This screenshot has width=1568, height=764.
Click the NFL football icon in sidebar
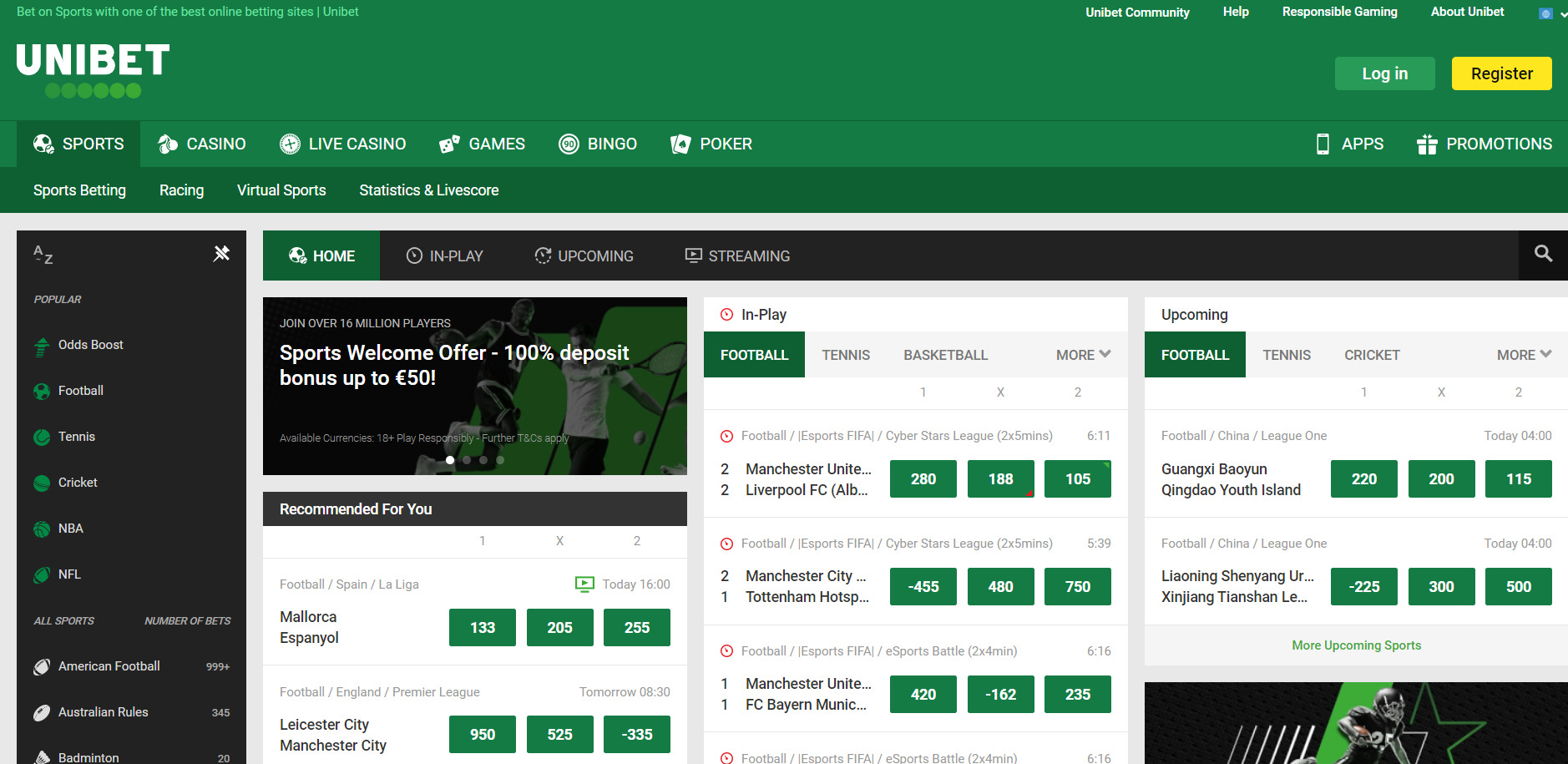(x=42, y=574)
